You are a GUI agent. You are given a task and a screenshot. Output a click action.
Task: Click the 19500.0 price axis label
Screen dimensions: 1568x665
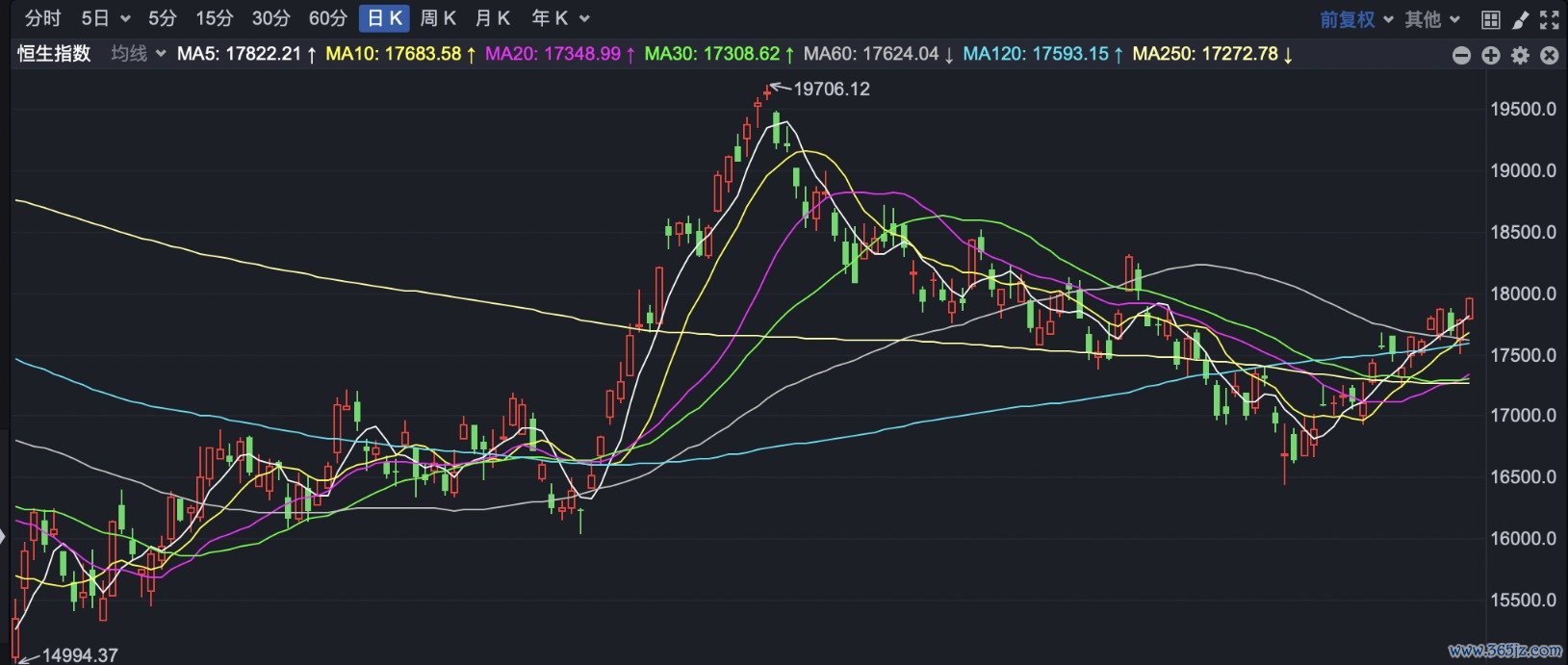(1523, 110)
